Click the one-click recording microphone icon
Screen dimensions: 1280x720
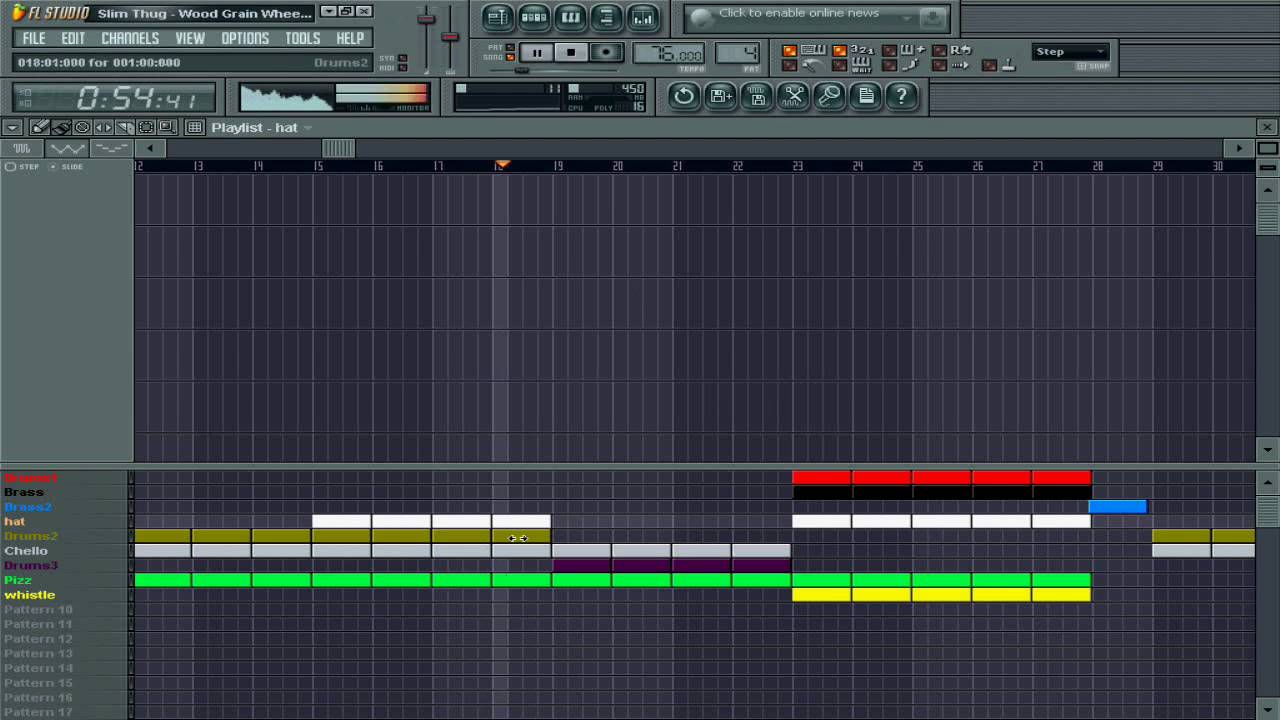click(x=829, y=96)
